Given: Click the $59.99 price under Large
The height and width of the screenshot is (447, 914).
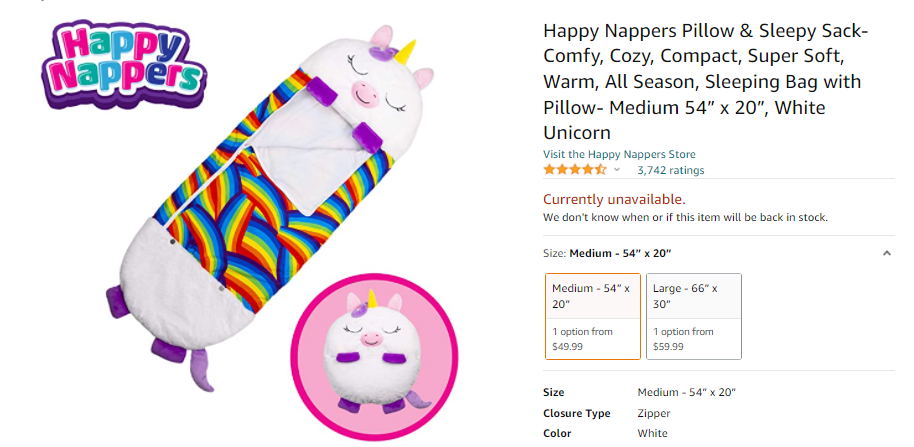Looking at the screenshot, I should pyautogui.click(x=668, y=346).
